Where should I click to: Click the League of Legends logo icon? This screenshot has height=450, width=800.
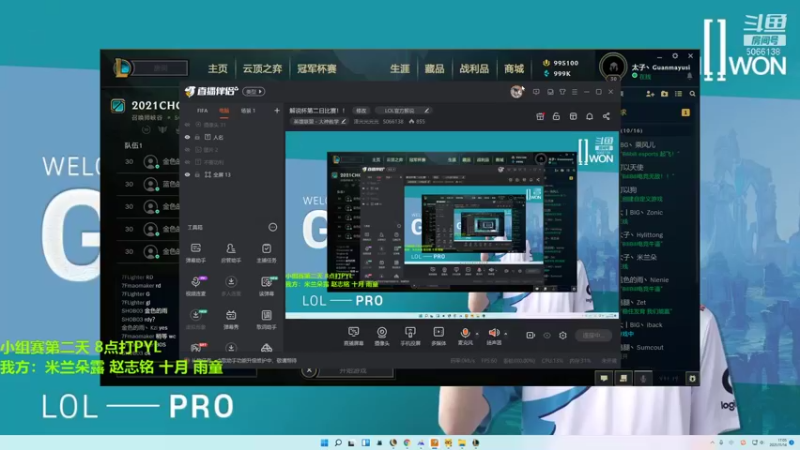tap(122, 68)
